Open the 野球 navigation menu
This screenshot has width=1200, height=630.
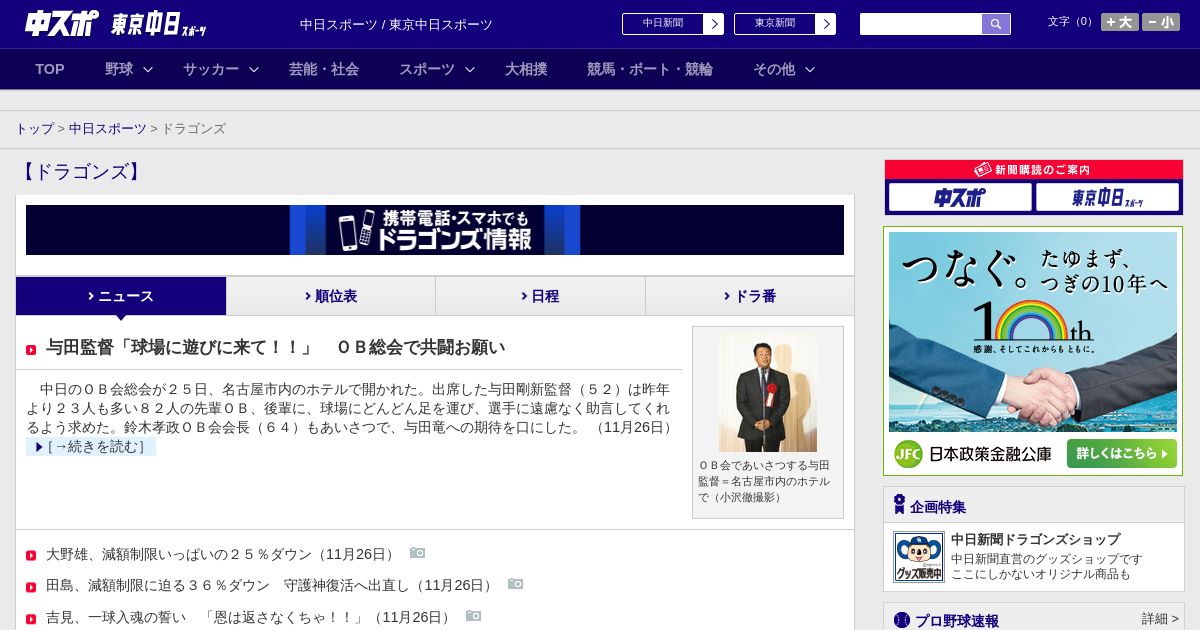tap(119, 69)
